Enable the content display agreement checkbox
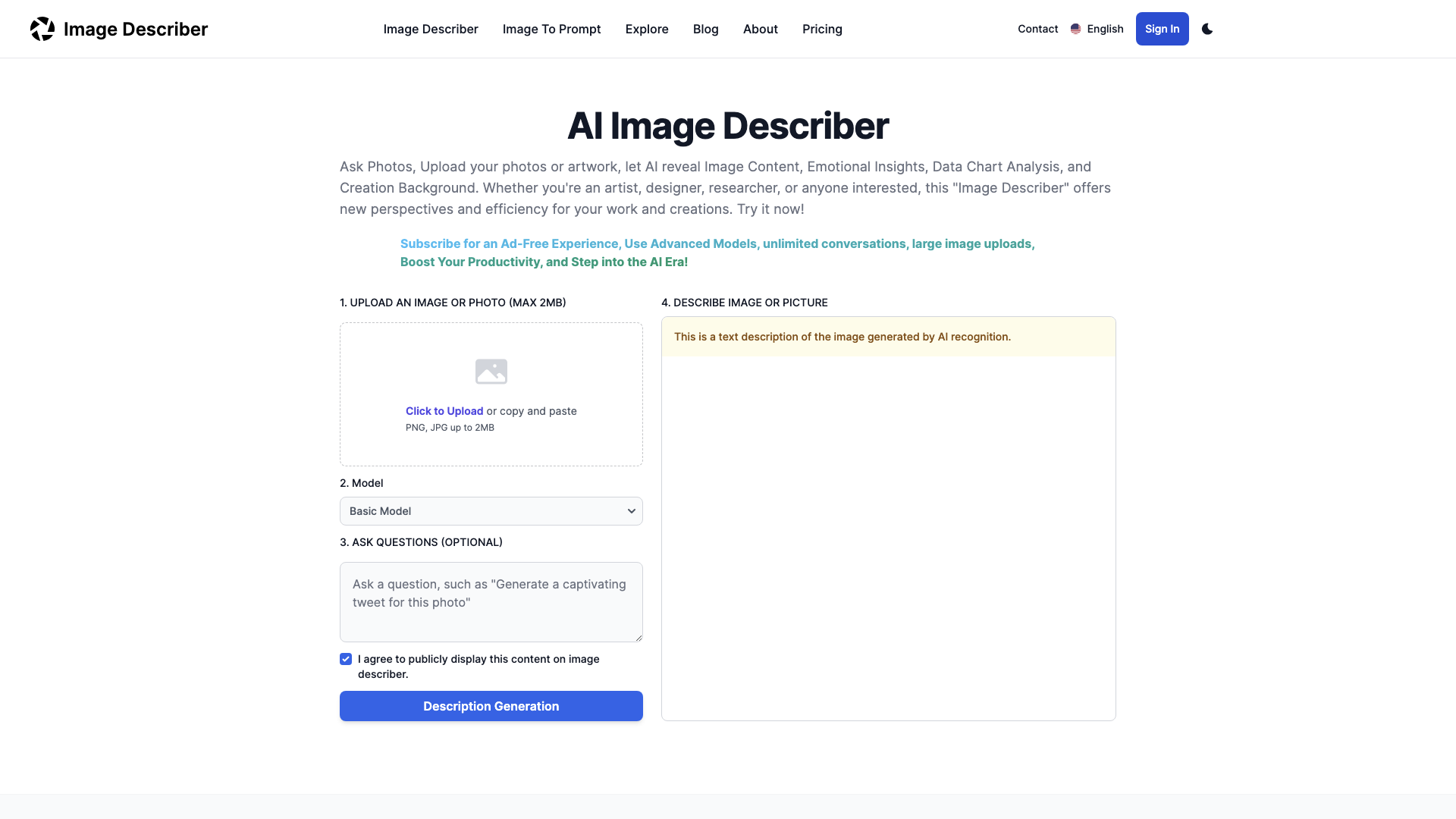Viewport: 1456px width, 819px height. [x=346, y=659]
